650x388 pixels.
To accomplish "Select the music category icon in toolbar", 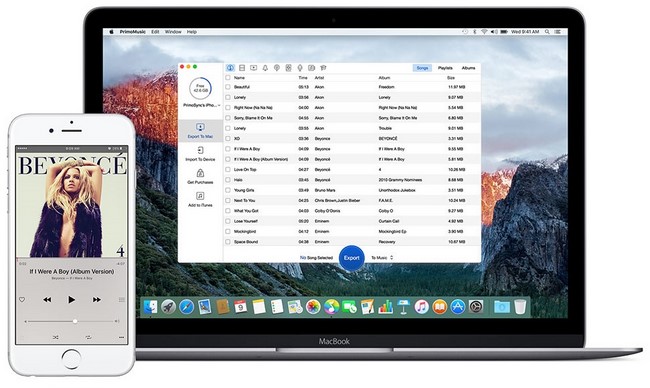I will [230, 68].
